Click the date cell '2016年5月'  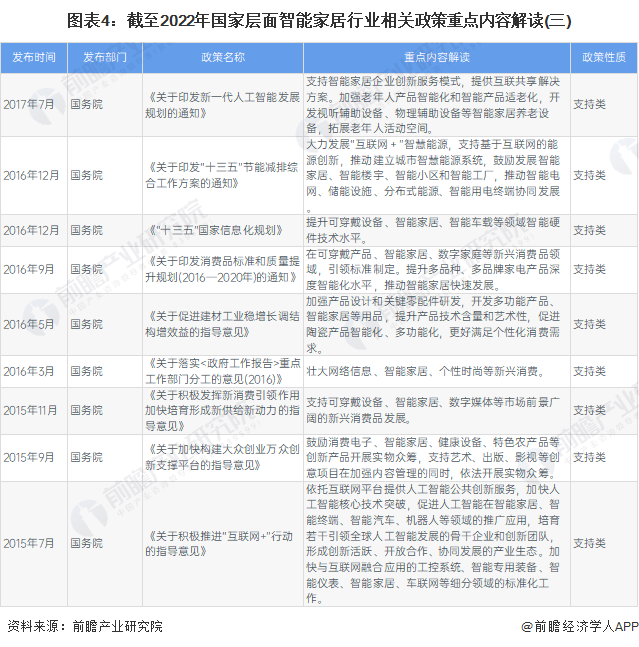pos(29,324)
